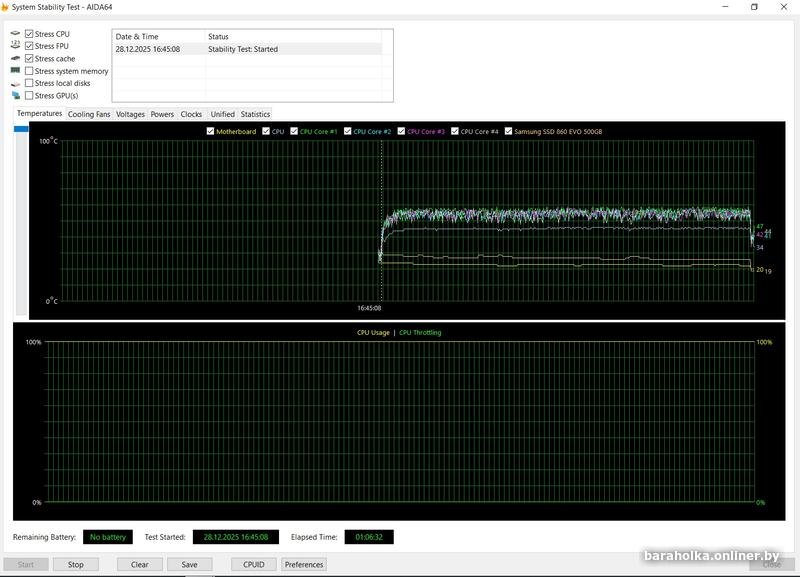Uncheck the Stress FPU checkbox
The image size is (800, 577).
[29, 46]
